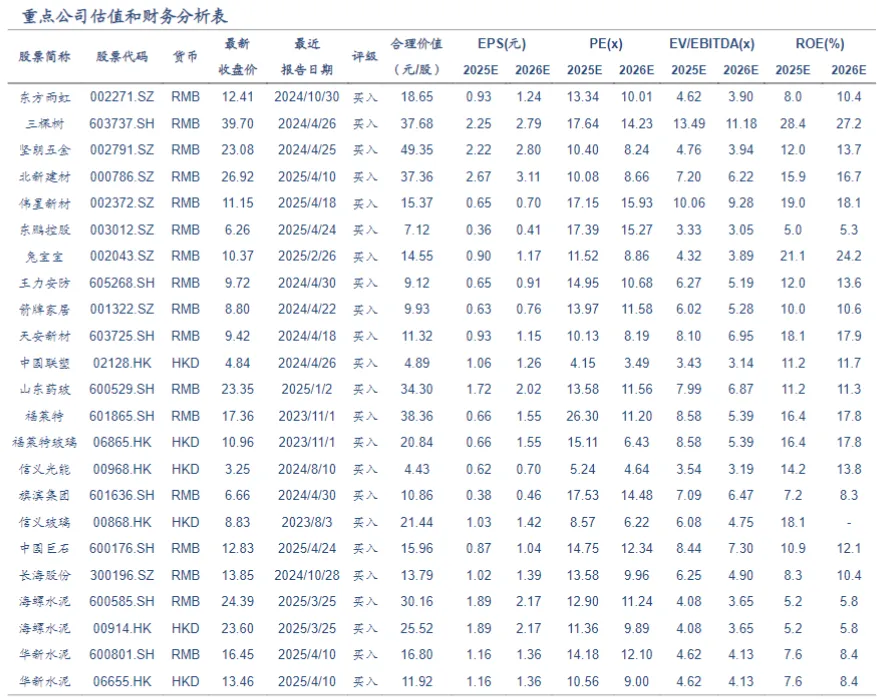Click the dash ROE cell in 00868.HK row
This screenshot has height=699, width=889.
coord(849,522)
